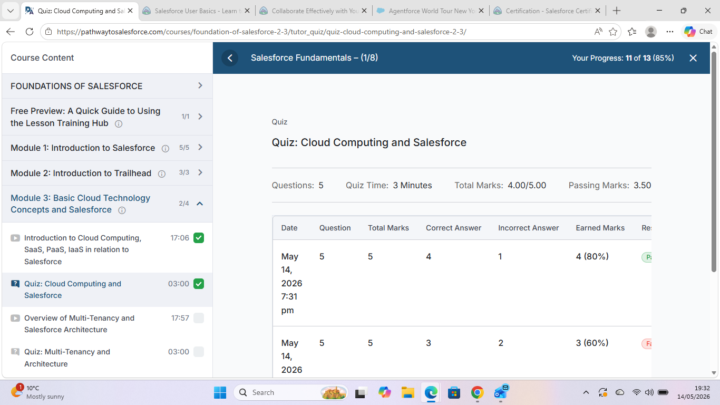
Task: Click the Correct Answer column header
Action: pyautogui.click(x=453, y=228)
